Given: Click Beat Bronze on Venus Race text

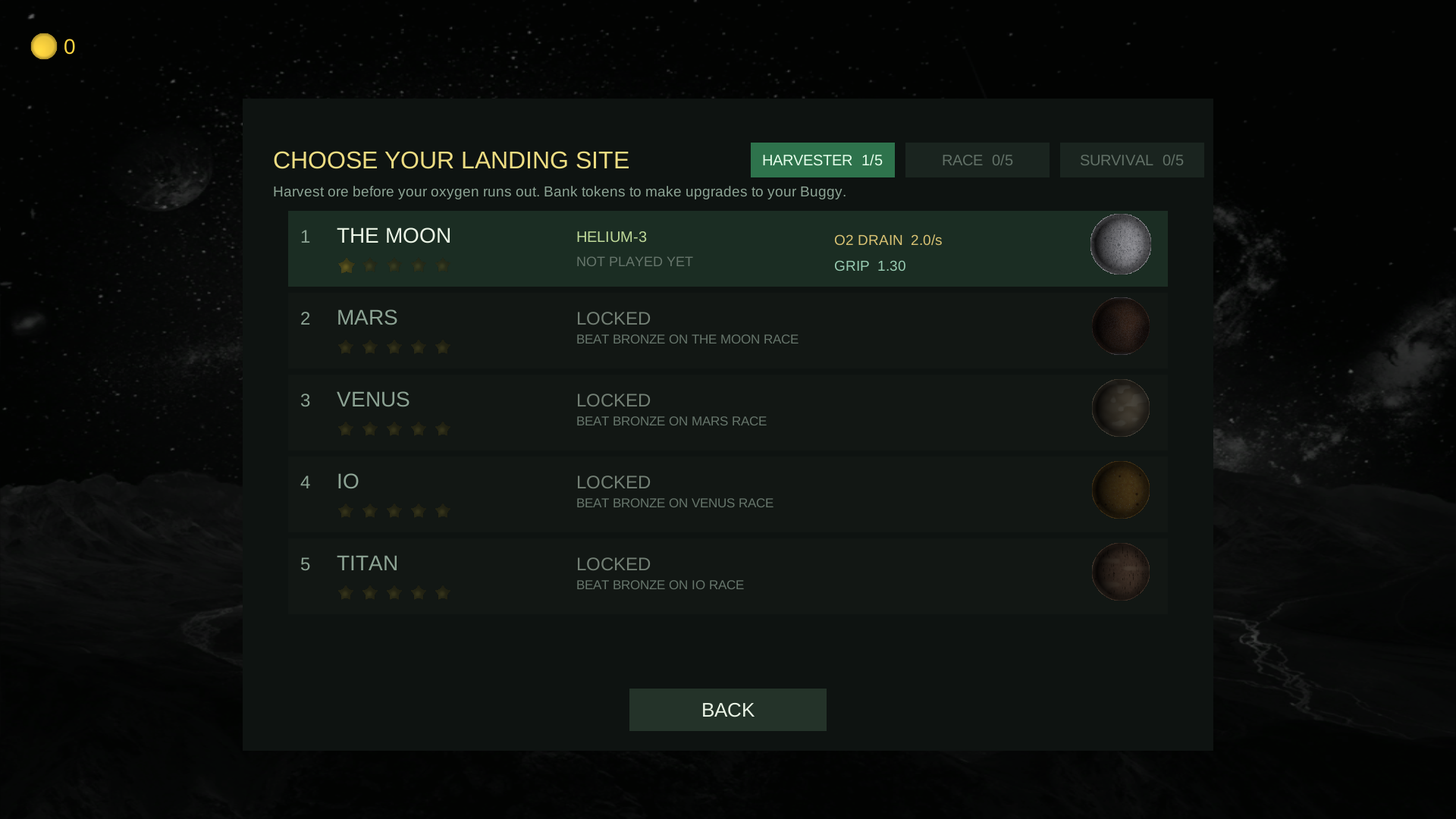Looking at the screenshot, I should click(675, 504).
